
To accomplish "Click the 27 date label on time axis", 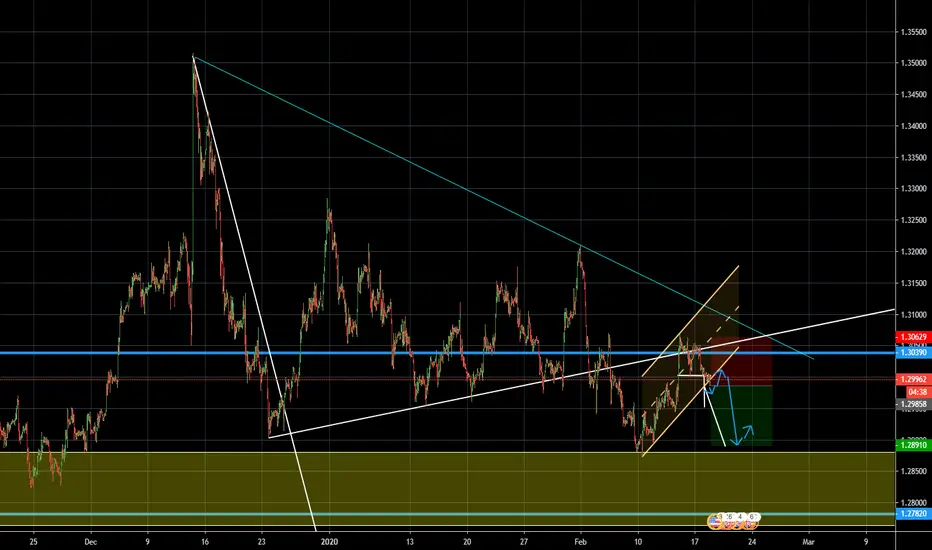I will (x=524, y=542).
